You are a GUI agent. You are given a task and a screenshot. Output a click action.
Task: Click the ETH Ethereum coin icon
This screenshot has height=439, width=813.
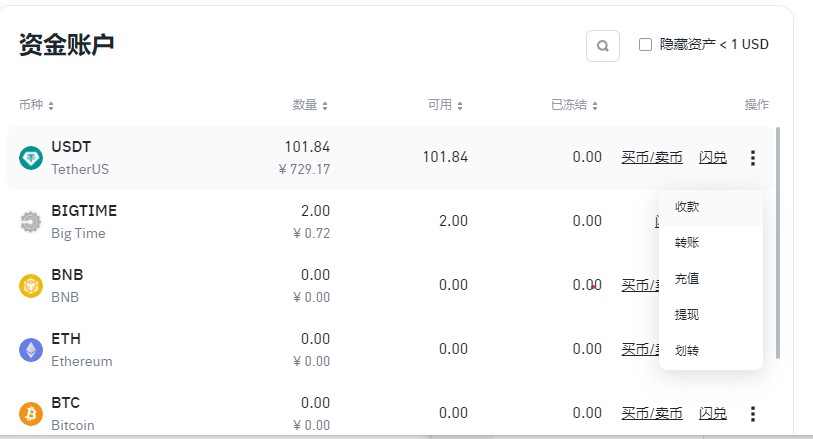click(31, 350)
